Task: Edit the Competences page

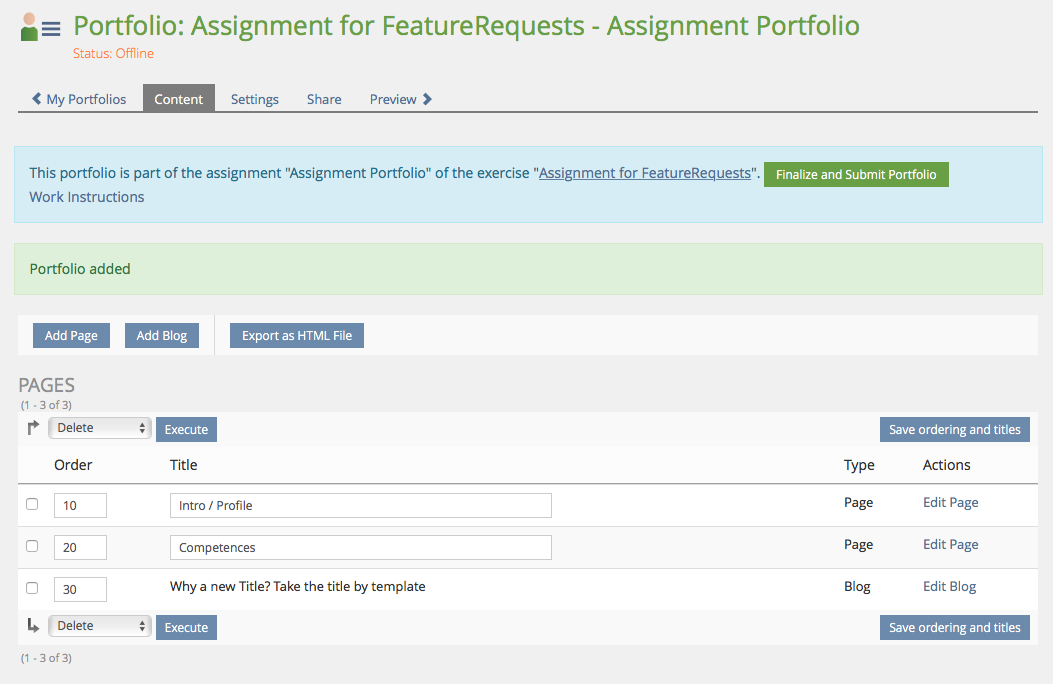Action: [x=950, y=545]
